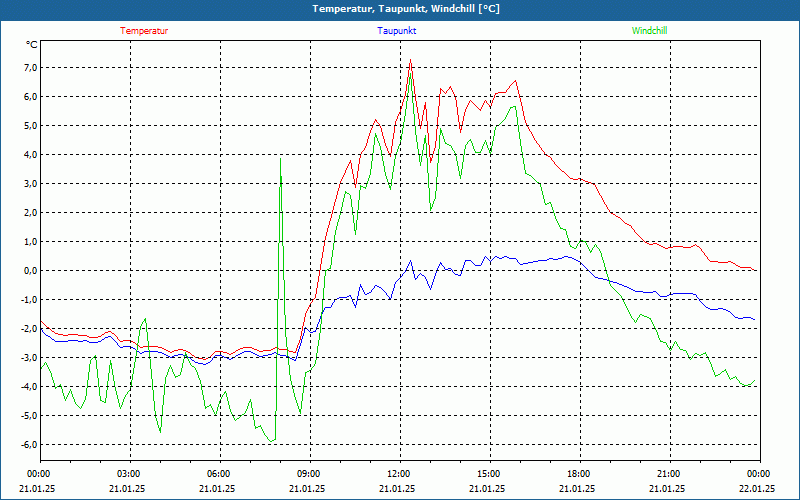Click the 3,0 y-axis value

coord(30,184)
